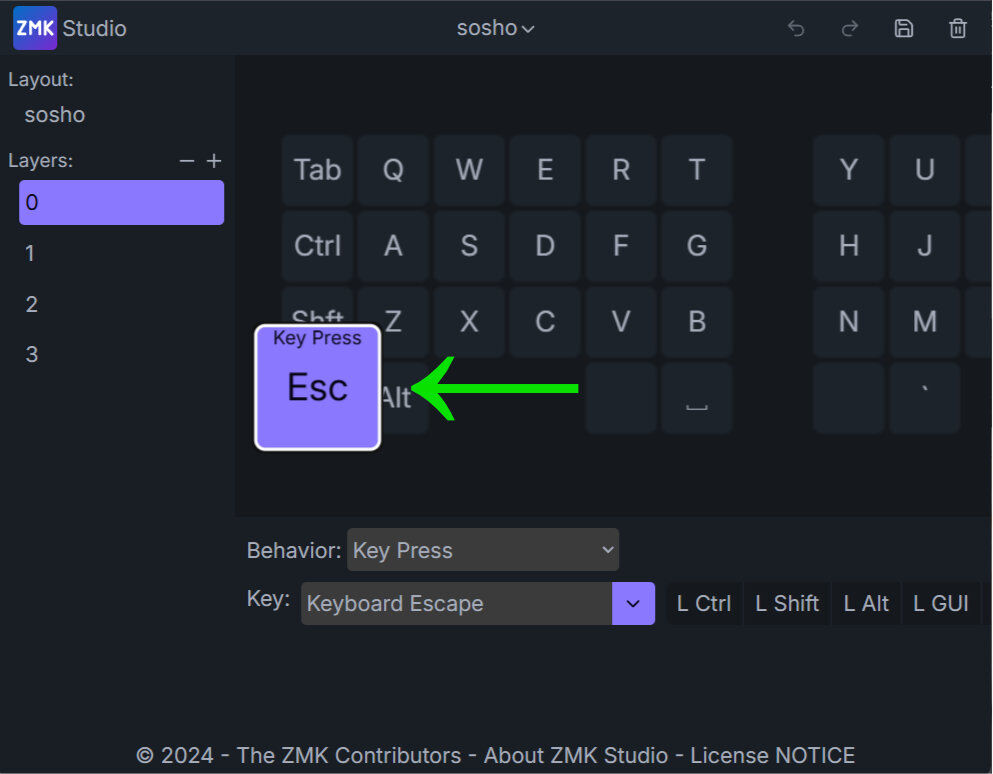Remove a layer with the minus icon
The height and width of the screenshot is (774, 993).
point(187,161)
